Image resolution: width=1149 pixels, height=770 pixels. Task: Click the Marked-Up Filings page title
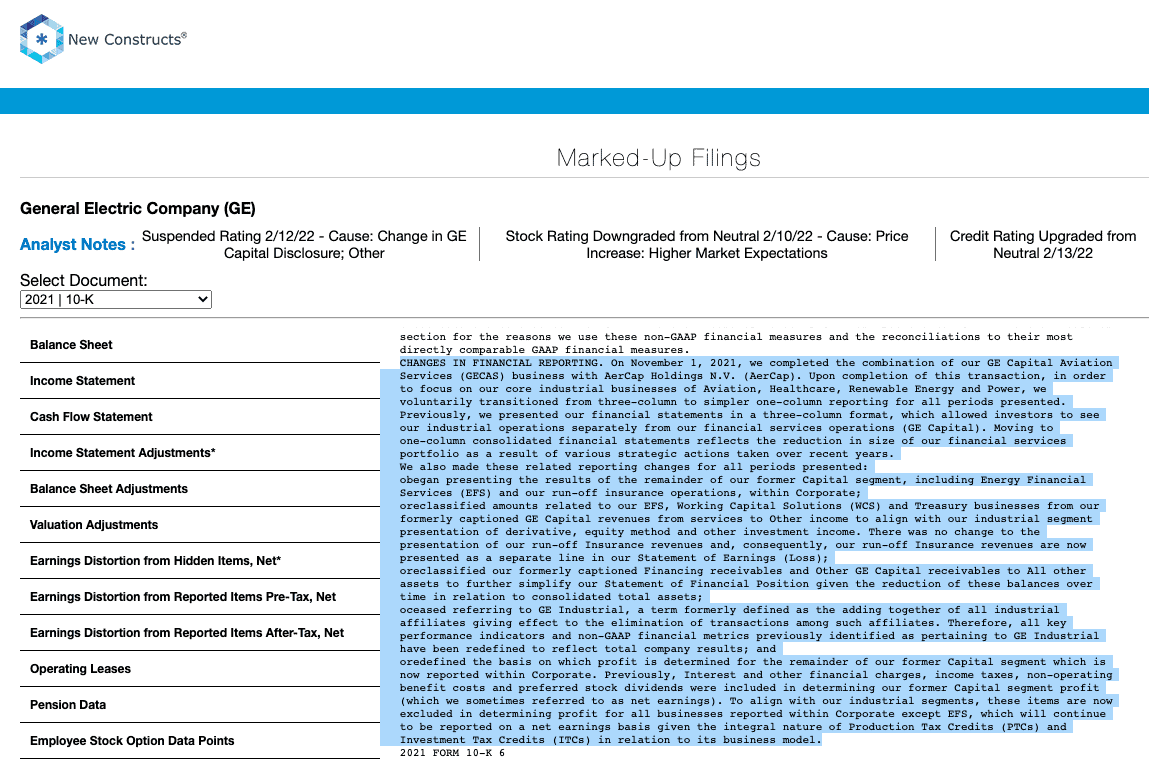pyautogui.click(x=659, y=158)
